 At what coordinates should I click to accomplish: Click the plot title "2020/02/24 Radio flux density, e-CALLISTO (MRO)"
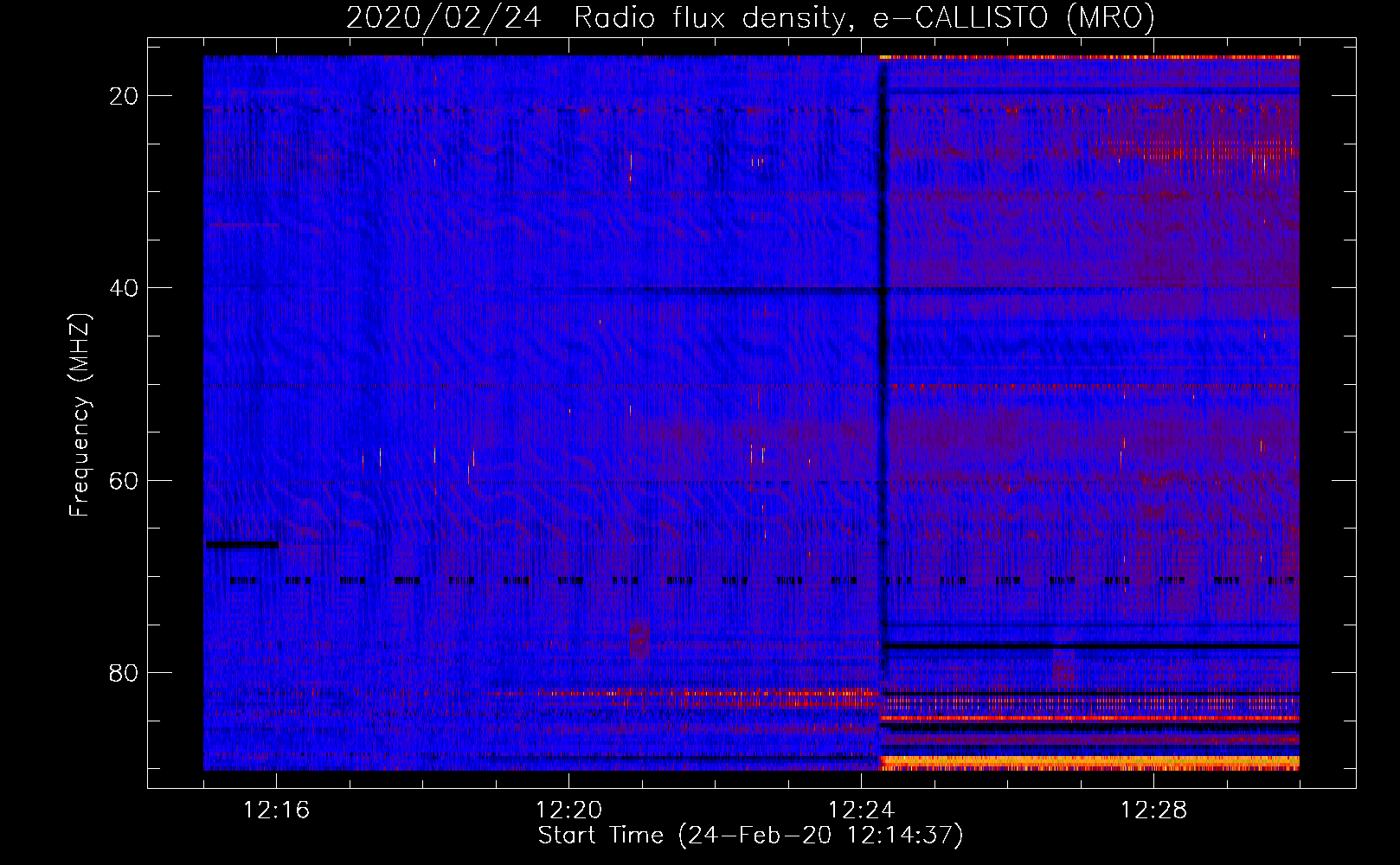[x=750, y=17]
